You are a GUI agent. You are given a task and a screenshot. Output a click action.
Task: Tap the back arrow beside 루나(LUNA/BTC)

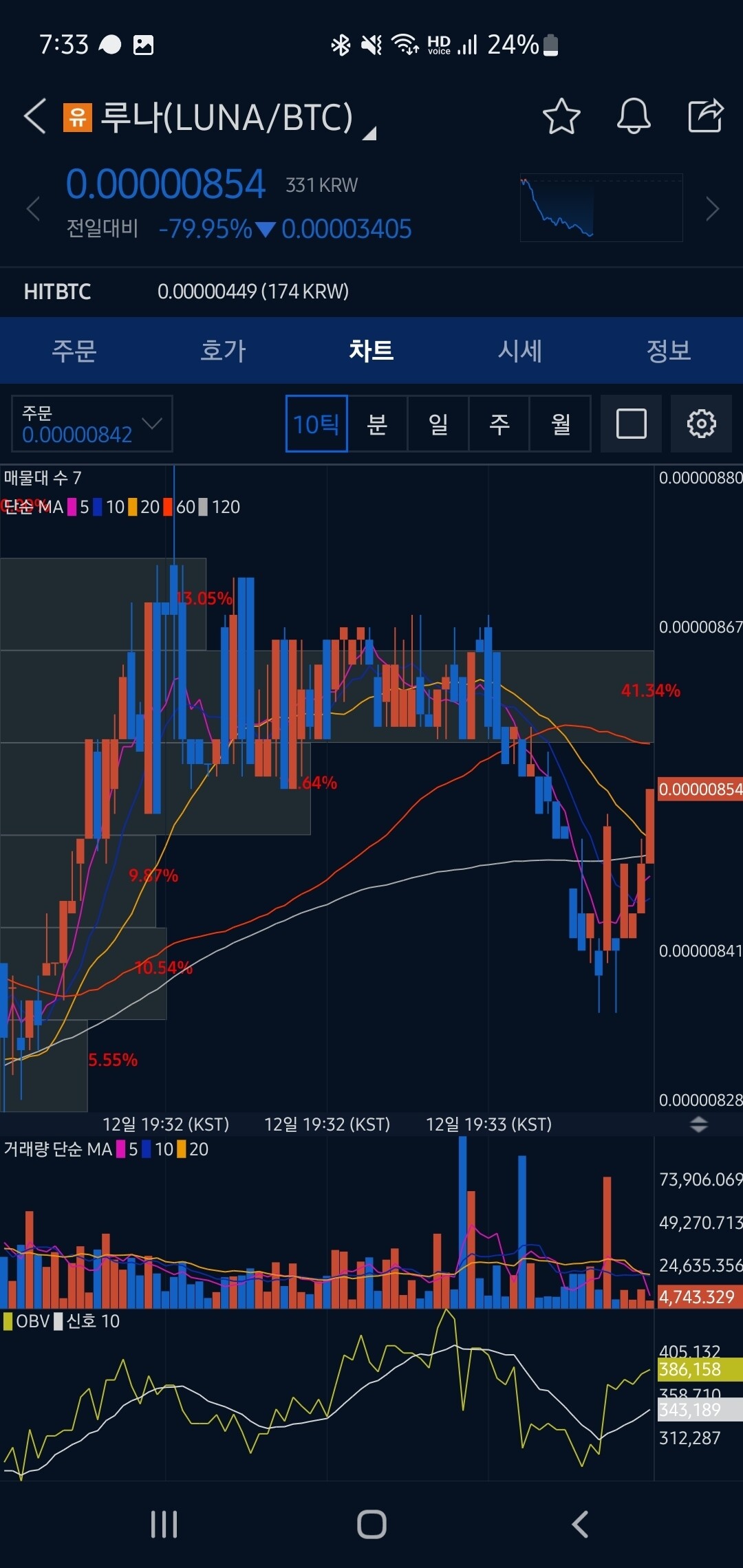(x=34, y=116)
